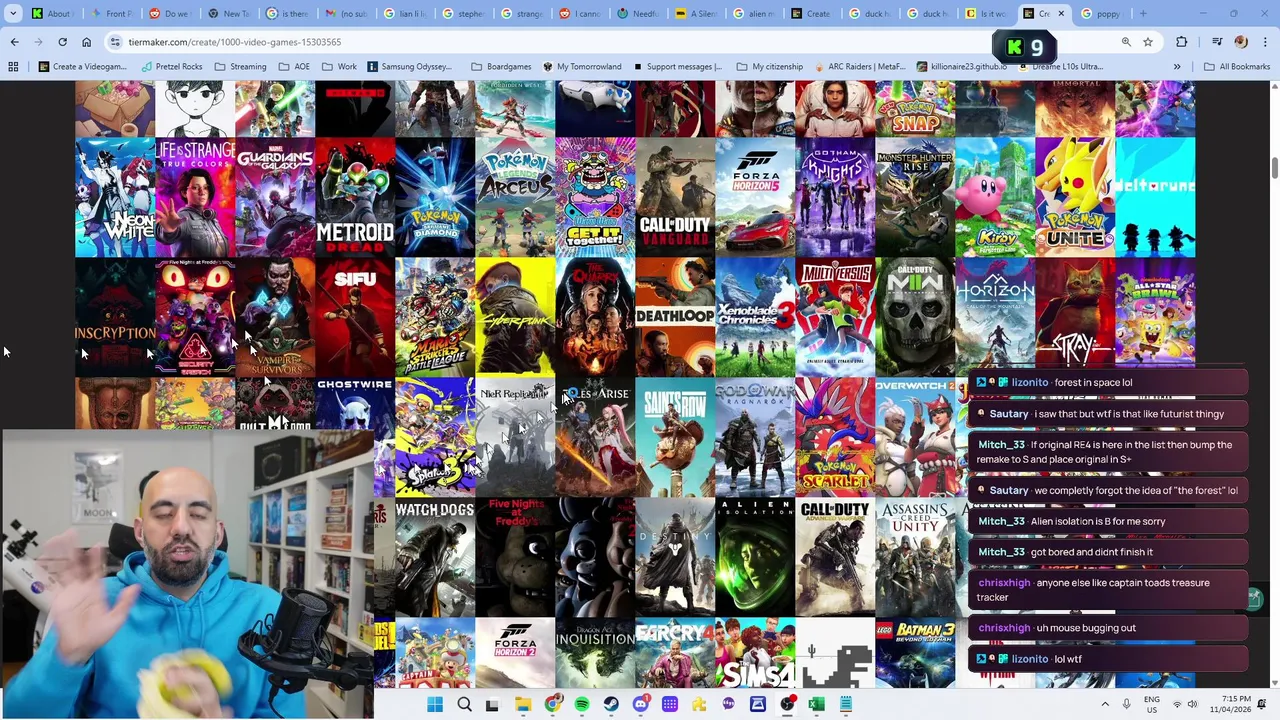Open Spotify from the taskbar

click(x=582, y=705)
